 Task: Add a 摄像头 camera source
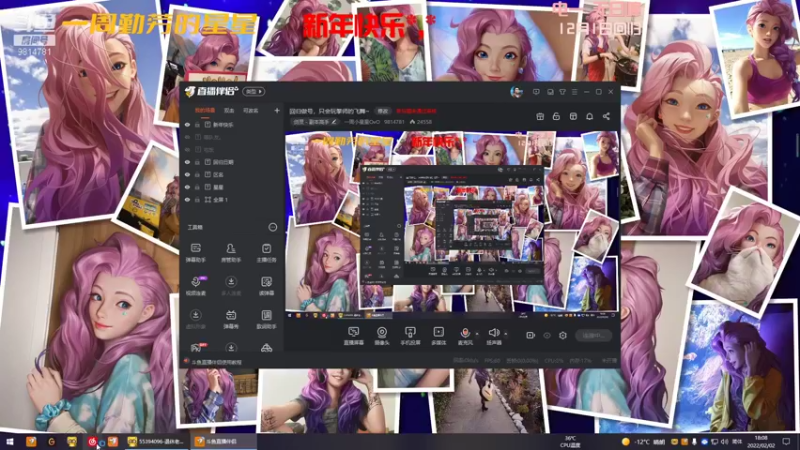tap(382, 336)
